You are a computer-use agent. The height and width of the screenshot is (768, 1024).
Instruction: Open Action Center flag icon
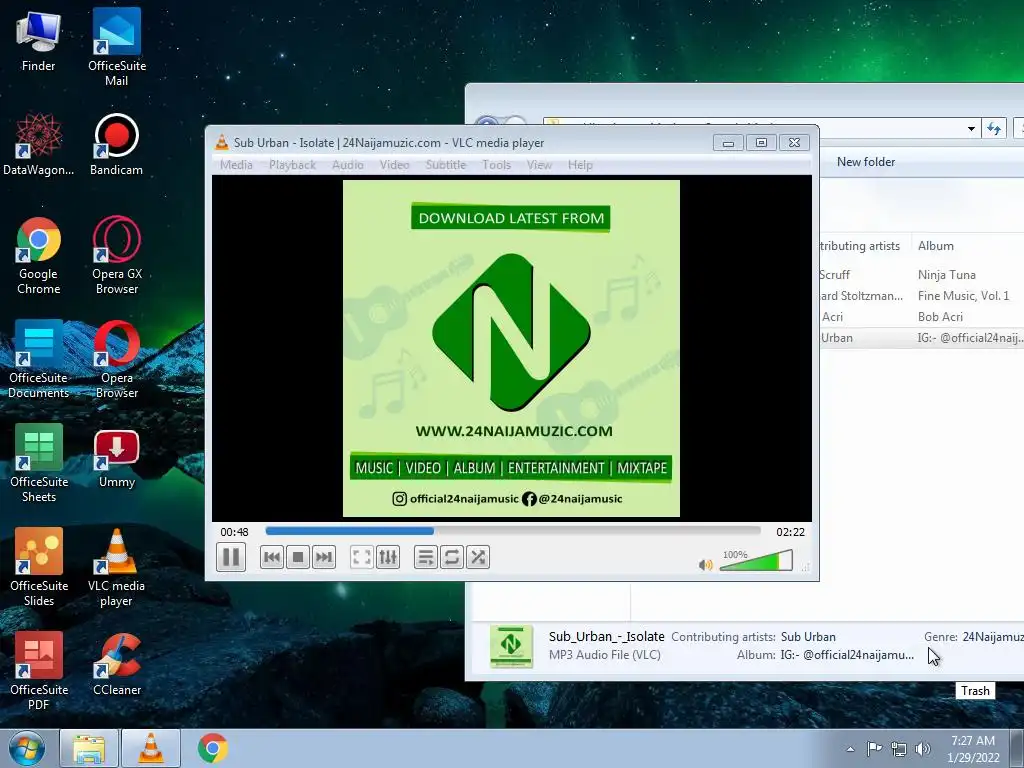pyautogui.click(x=874, y=748)
